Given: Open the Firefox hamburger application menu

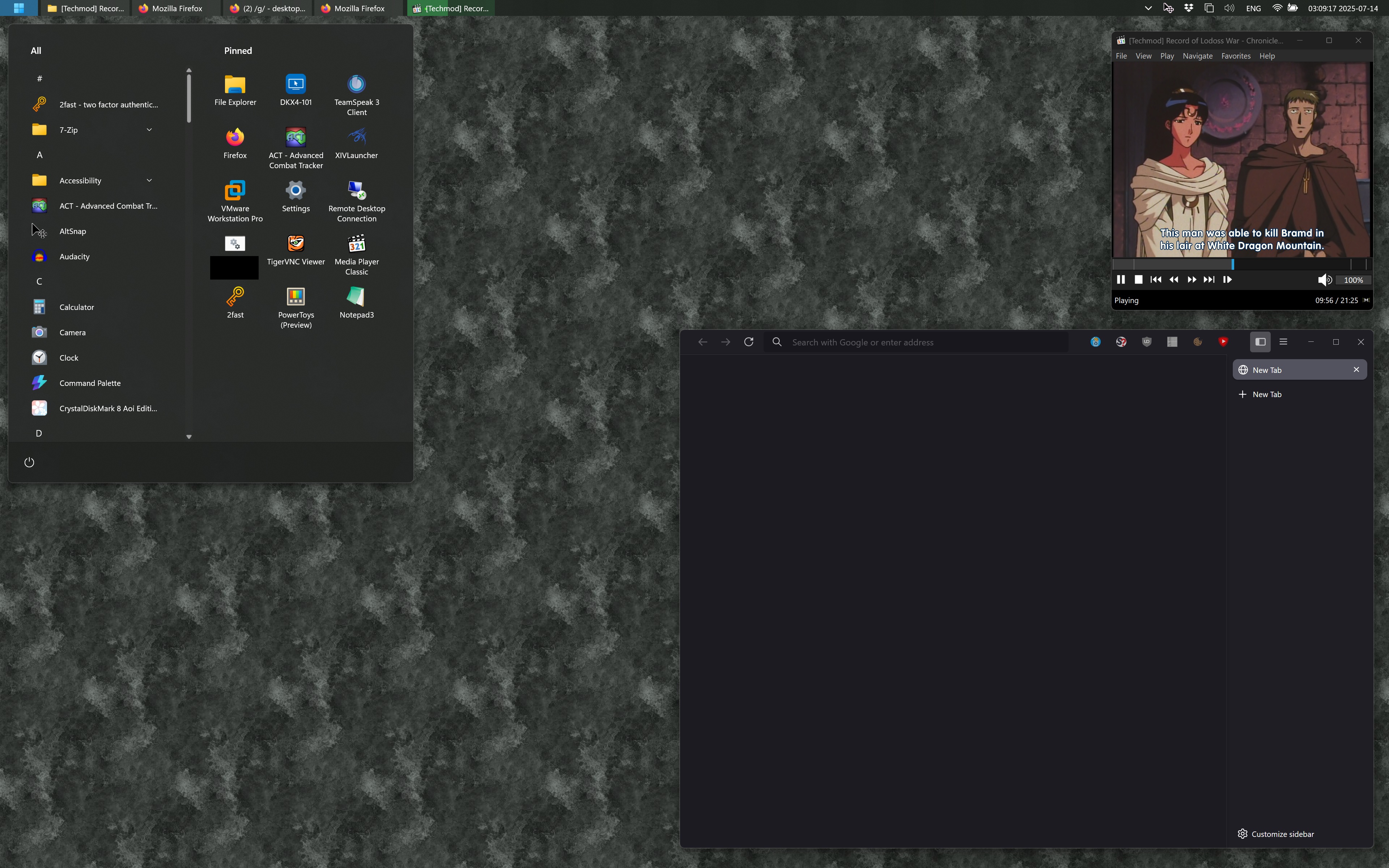Looking at the screenshot, I should click(1283, 342).
